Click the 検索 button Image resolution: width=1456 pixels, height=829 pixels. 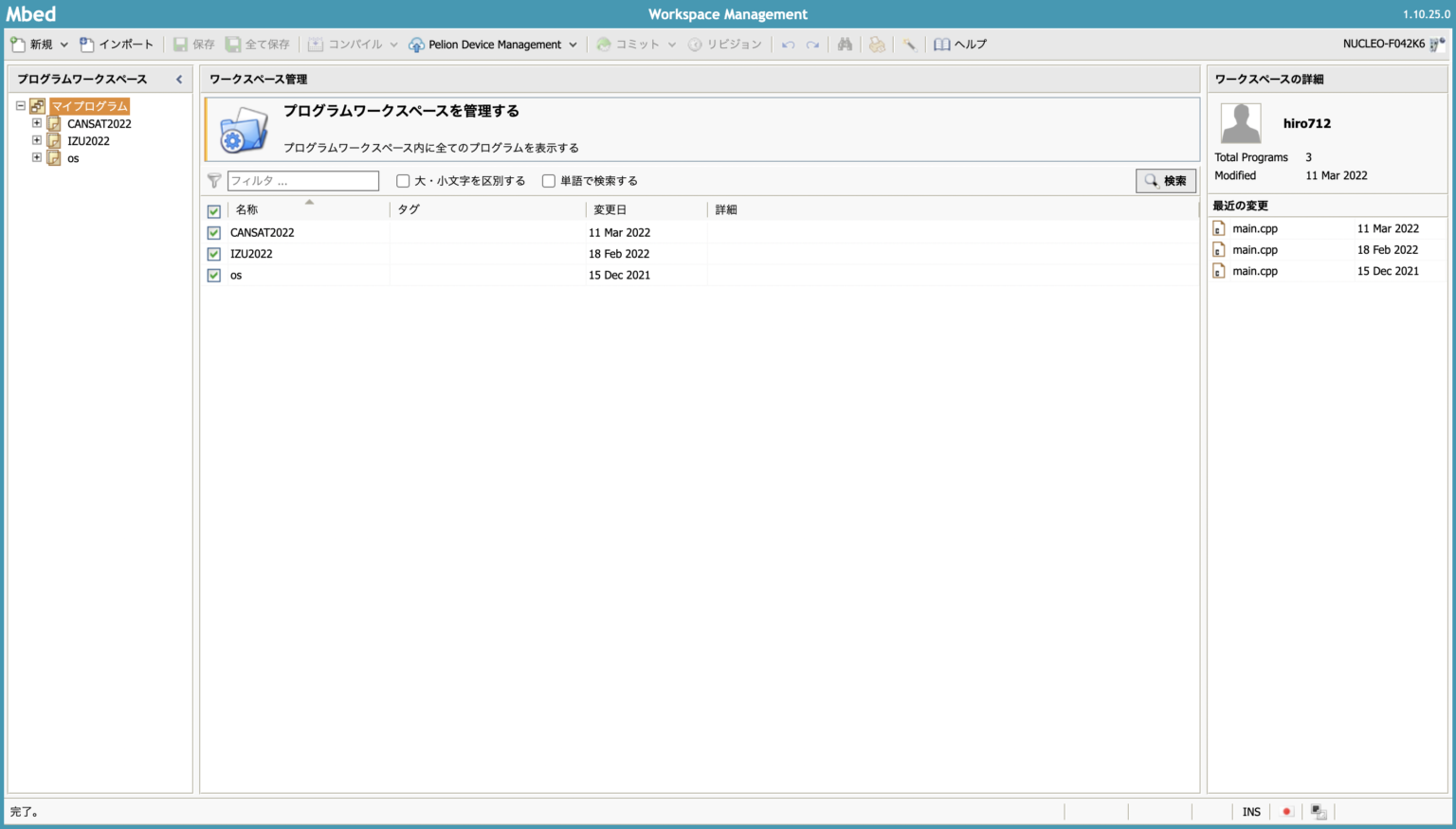(1166, 180)
